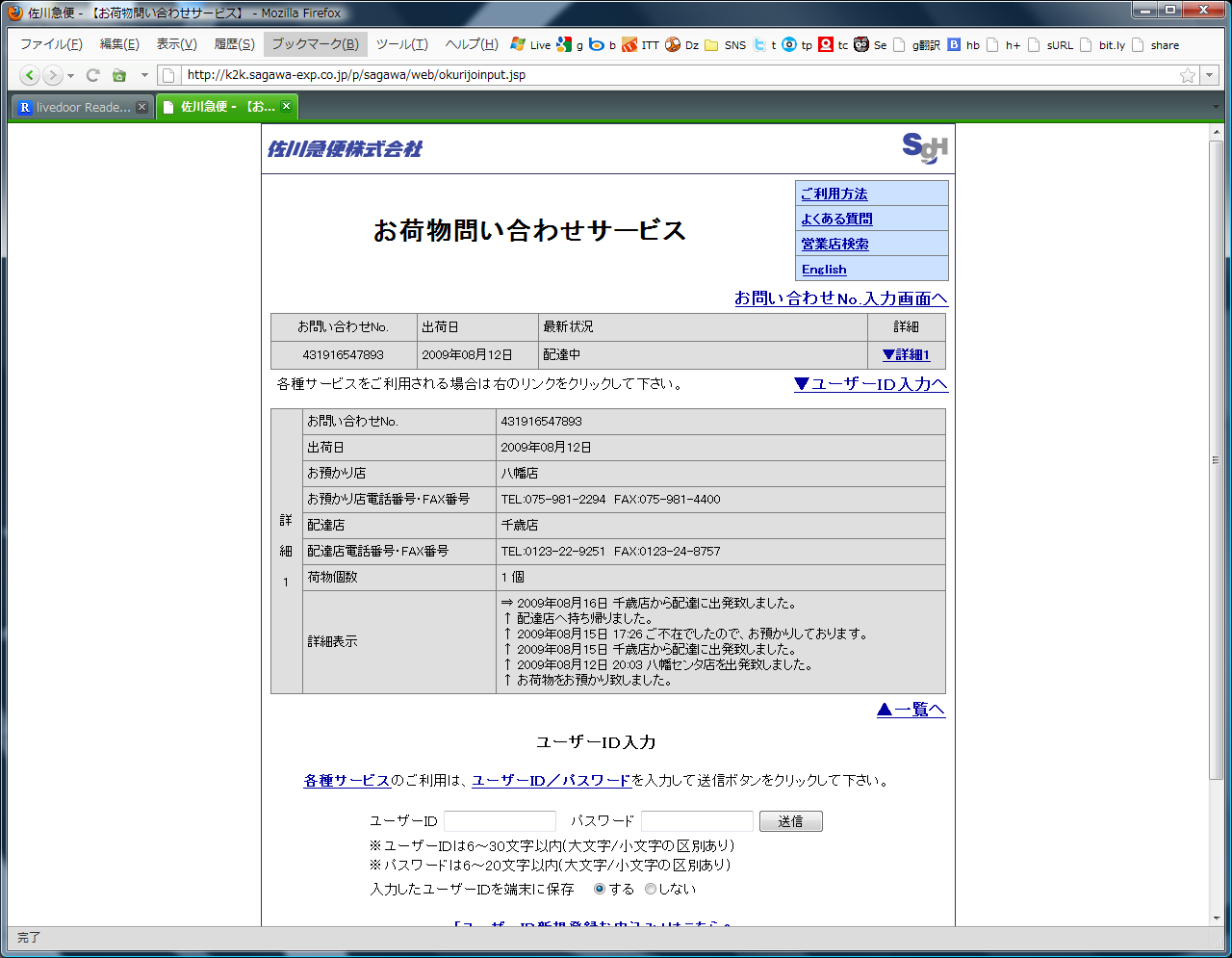
Task: Open the ITT bookmark
Action: tap(641, 44)
